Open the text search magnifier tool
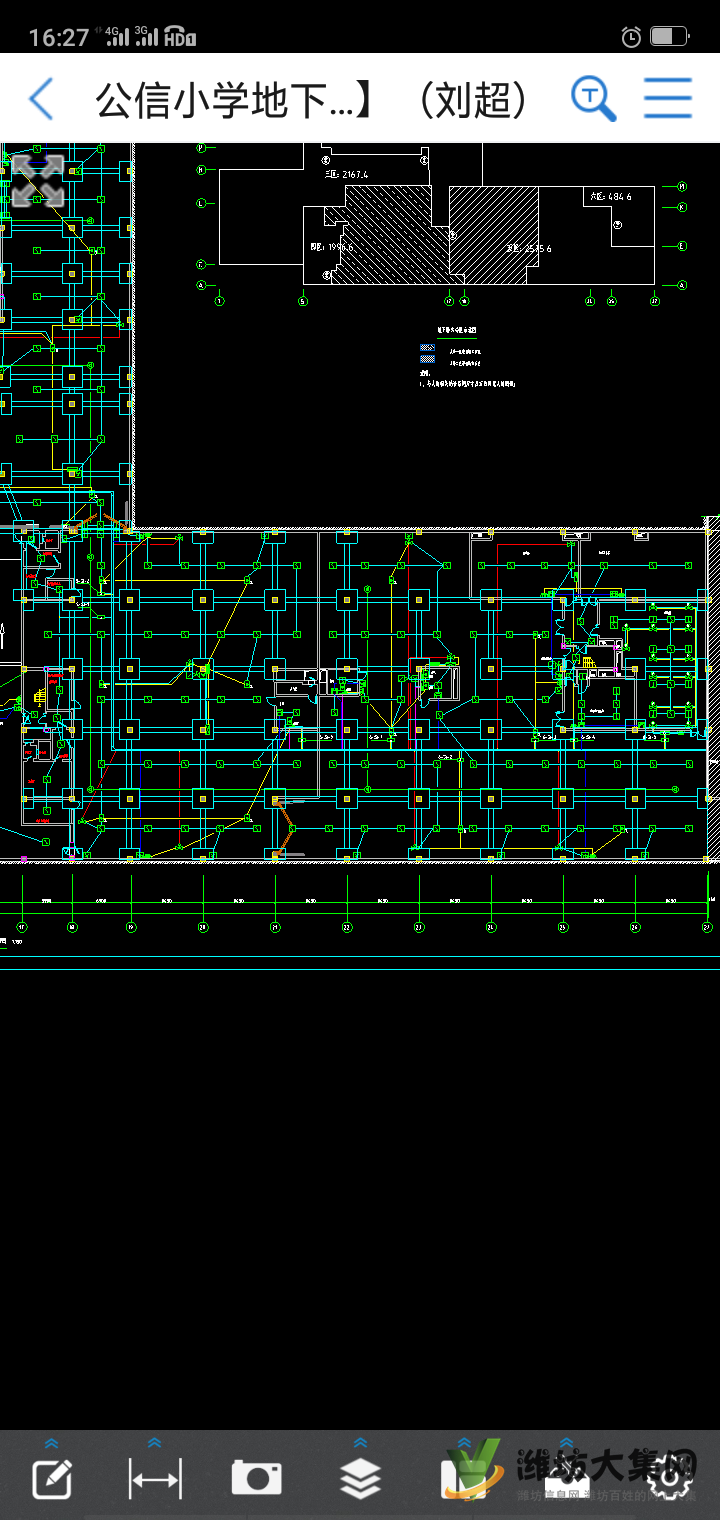 tap(593, 99)
